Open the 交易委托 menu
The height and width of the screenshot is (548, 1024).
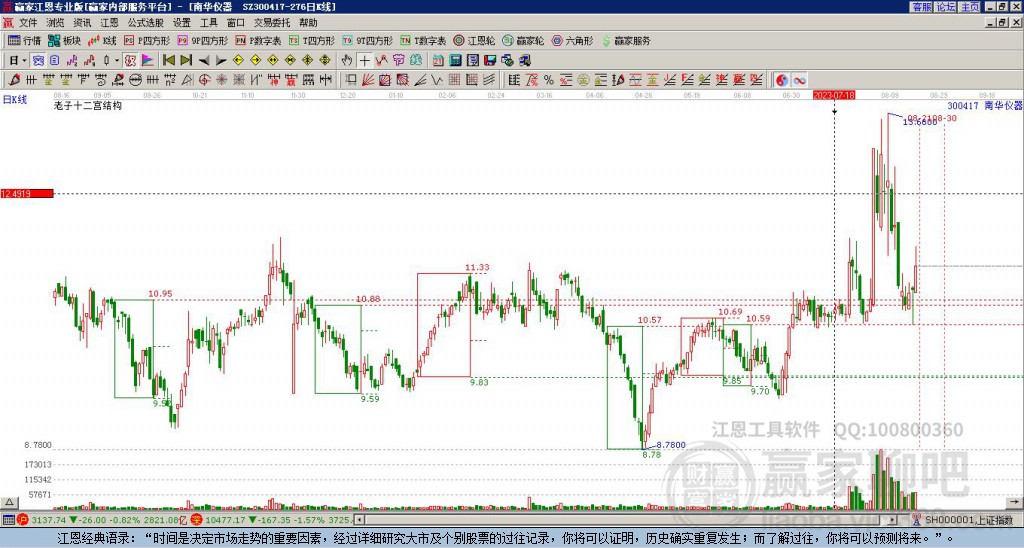pyautogui.click(x=272, y=23)
